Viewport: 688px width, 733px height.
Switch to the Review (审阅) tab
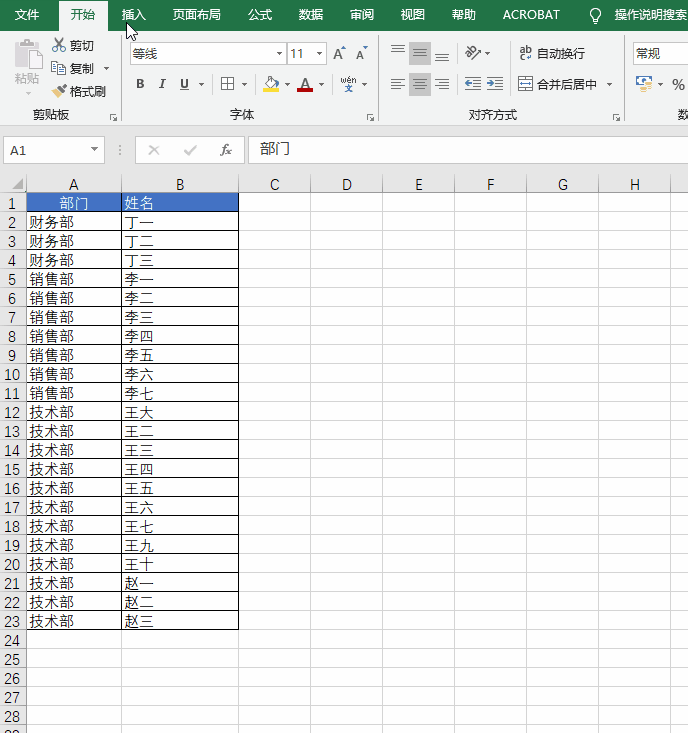tap(362, 15)
